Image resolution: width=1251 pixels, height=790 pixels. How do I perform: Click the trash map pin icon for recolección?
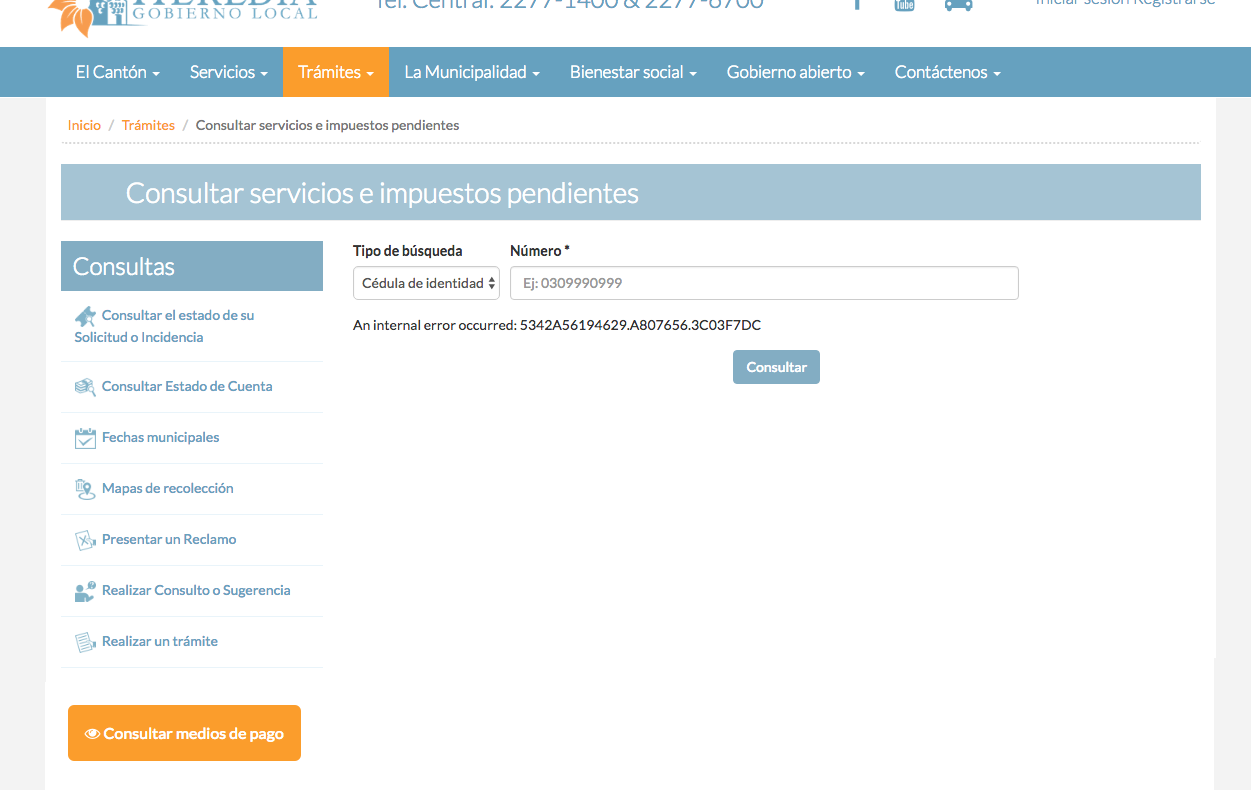[x=85, y=489]
